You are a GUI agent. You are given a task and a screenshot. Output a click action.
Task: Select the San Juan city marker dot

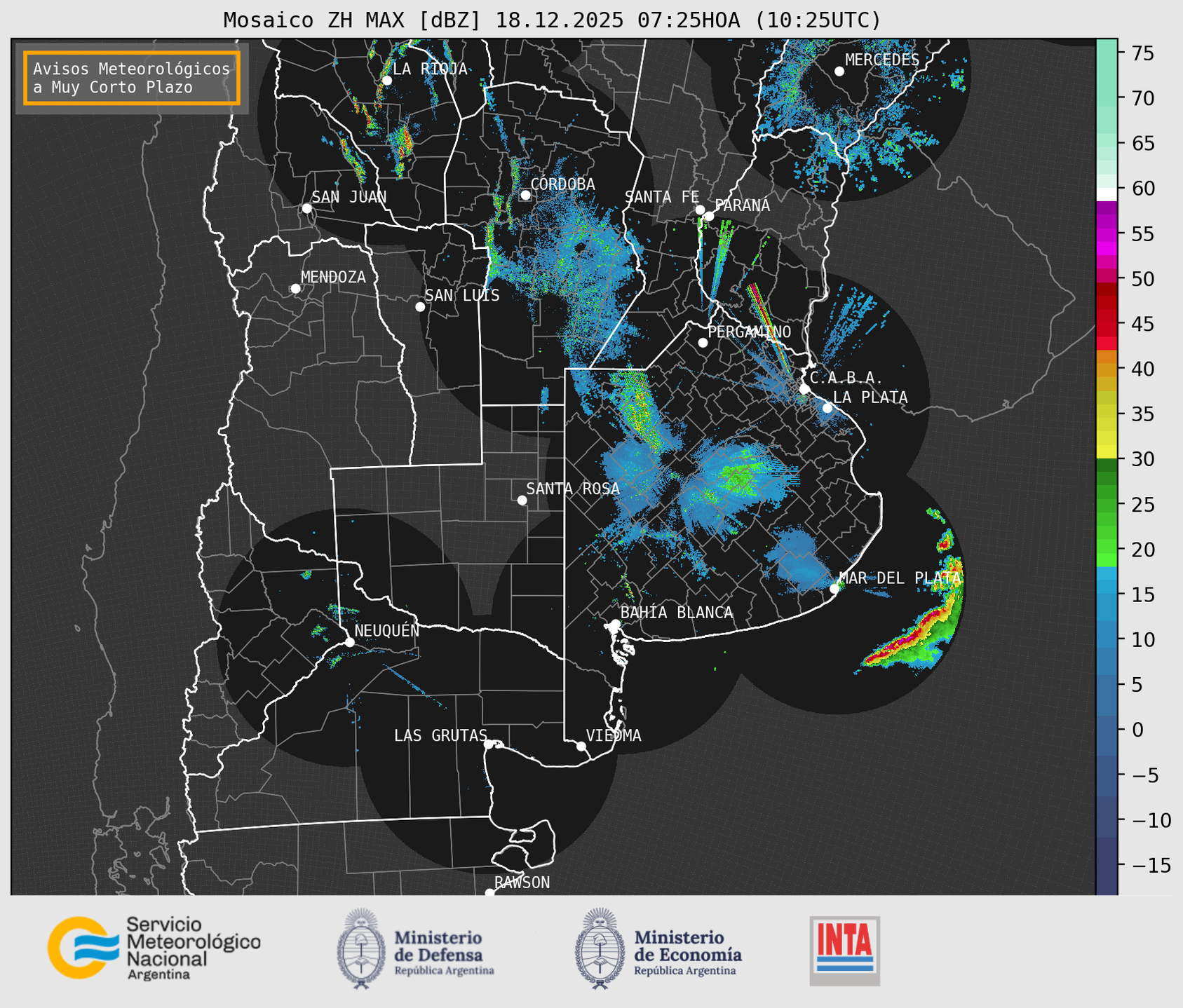pos(306,208)
